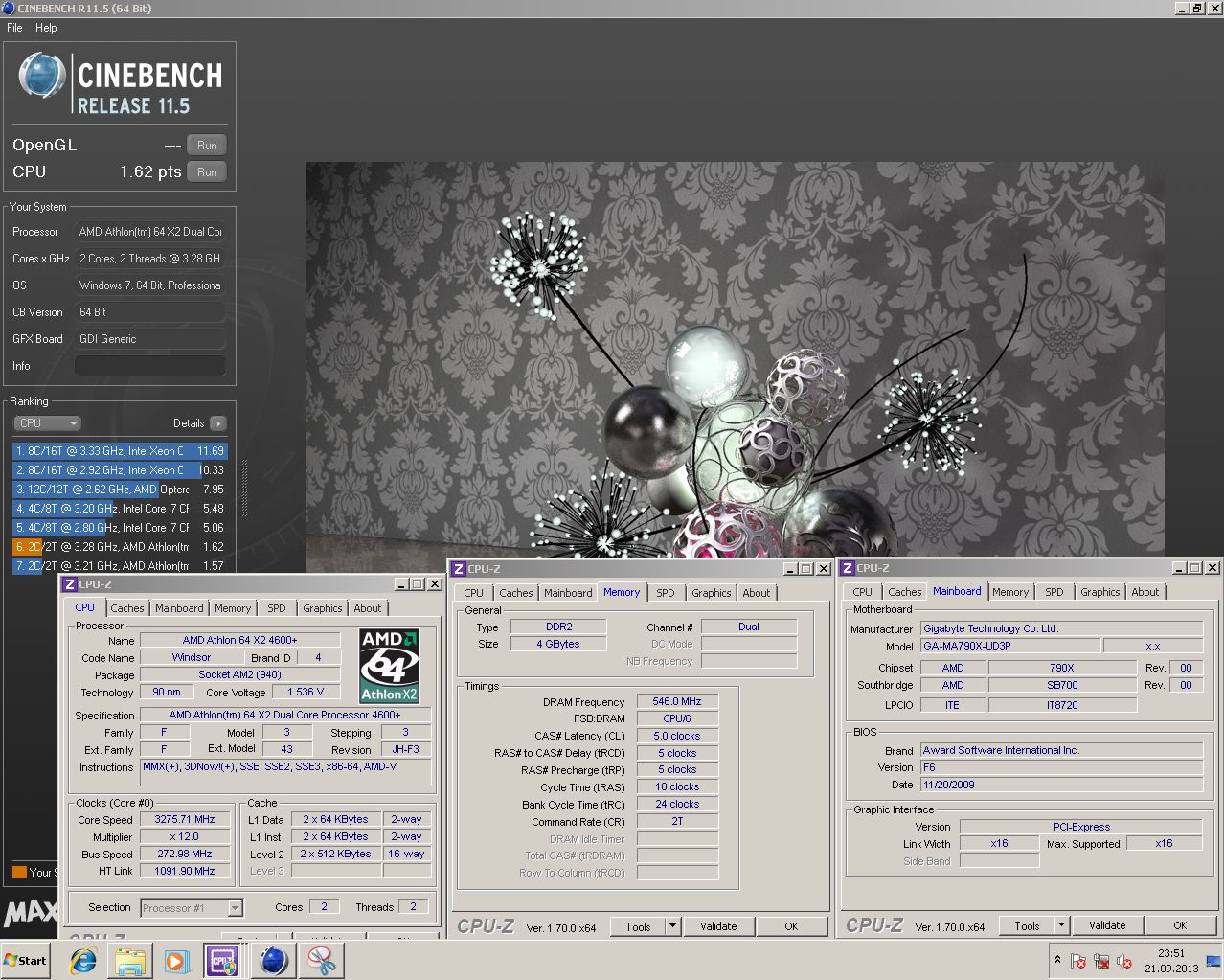Click CAS# Latency value 5.0 clocks
Image resolution: width=1224 pixels, height=980 pixels.
[677, 737]
